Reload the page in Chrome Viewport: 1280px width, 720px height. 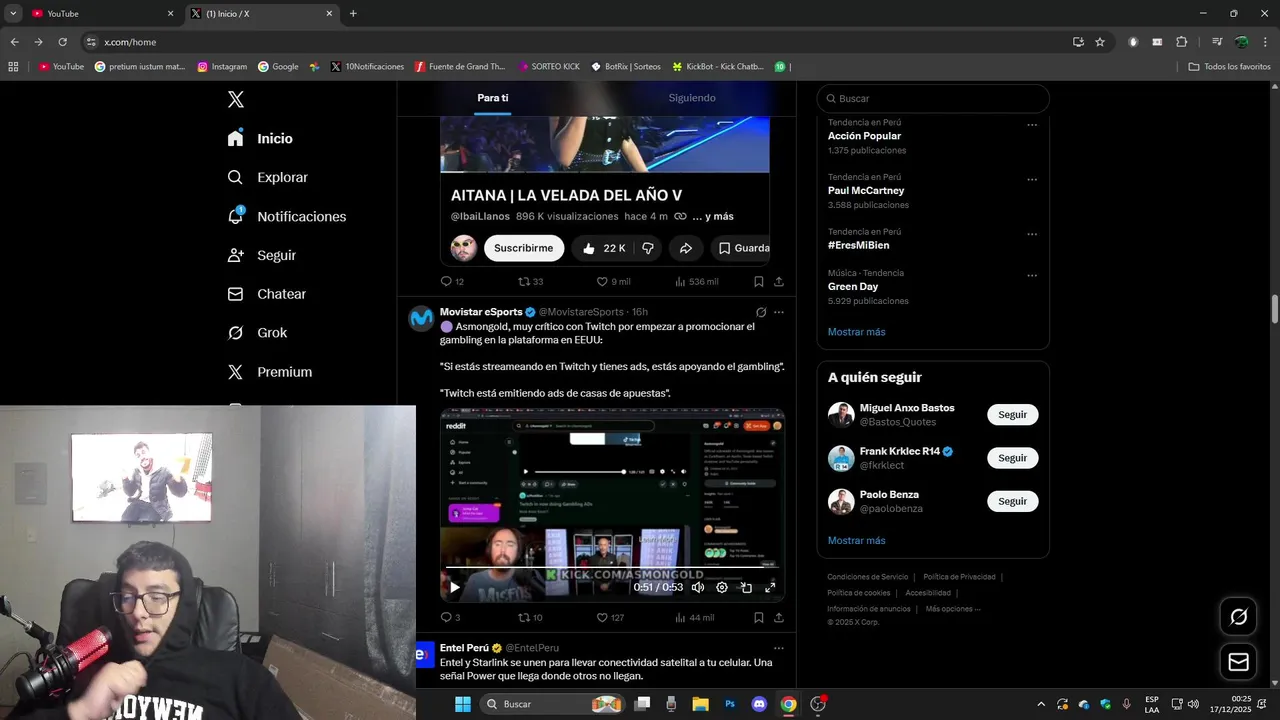[62, 42]
